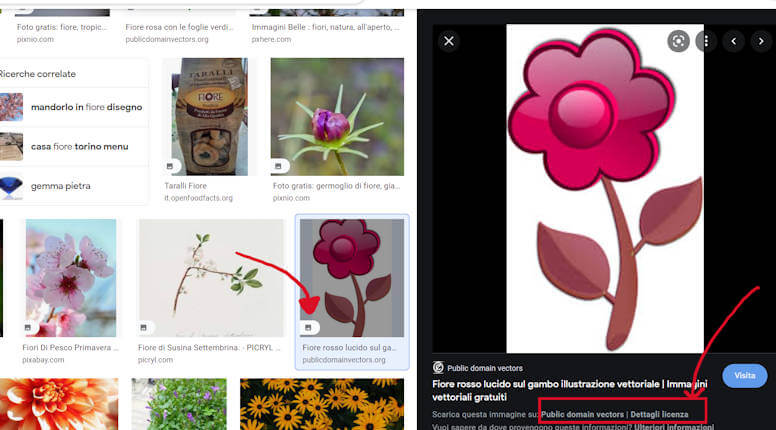Open the three-dot more options menu
The width and height of the screenshot is (776, 430).
click(706, 41)
